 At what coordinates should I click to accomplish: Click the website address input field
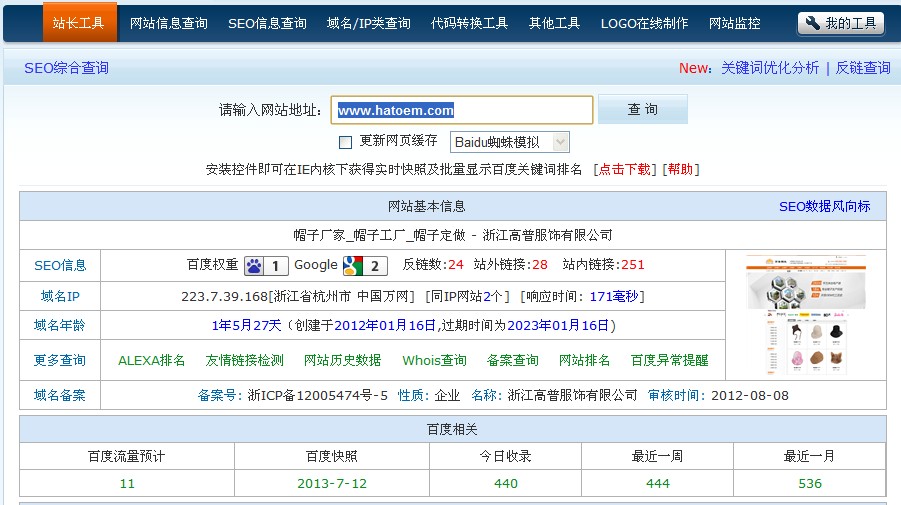point(461,110)
